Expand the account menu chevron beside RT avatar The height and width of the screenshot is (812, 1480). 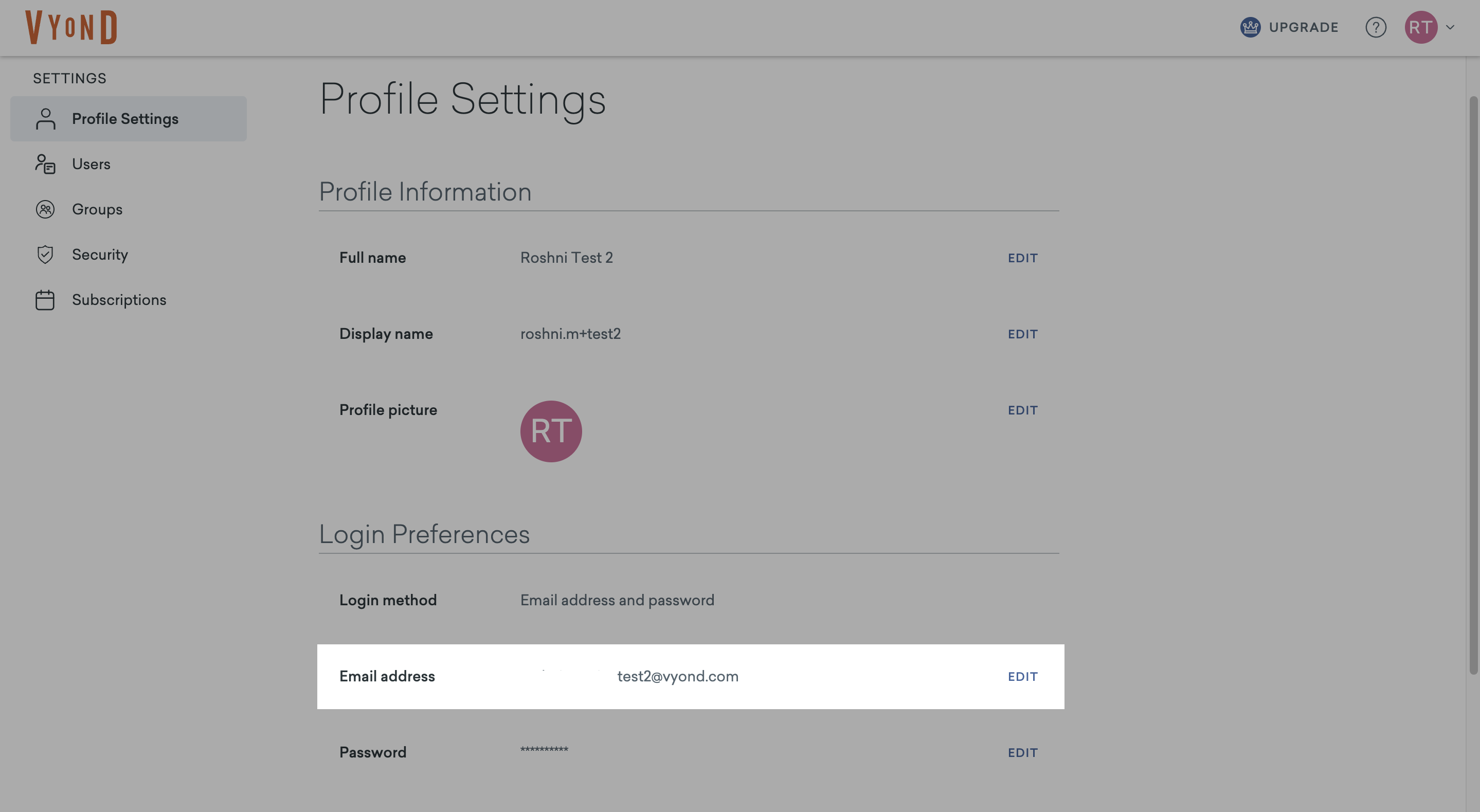(x=1450, y=28)
